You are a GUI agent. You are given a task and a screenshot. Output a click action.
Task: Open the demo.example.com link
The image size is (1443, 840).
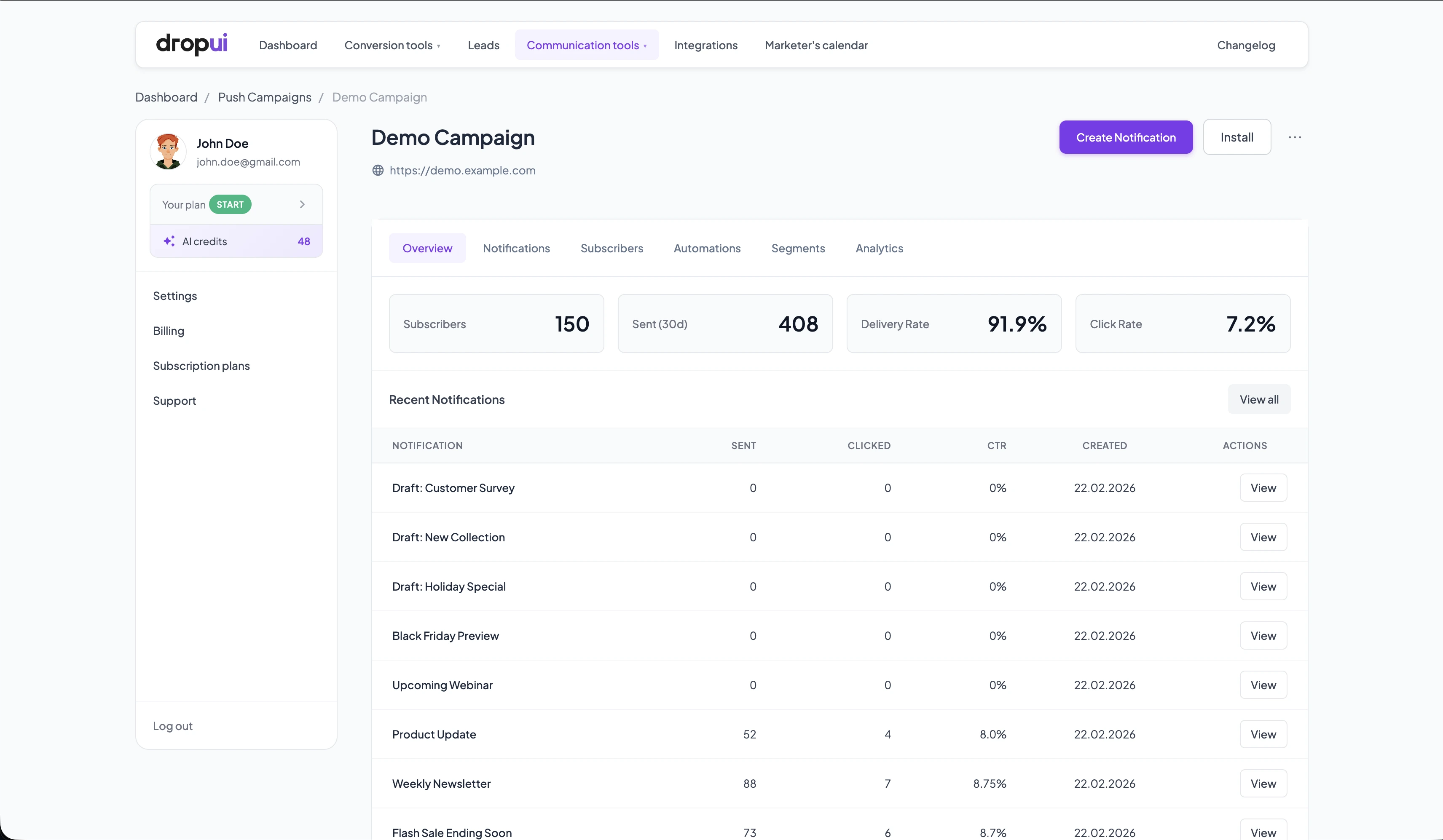tap(462, 171)
